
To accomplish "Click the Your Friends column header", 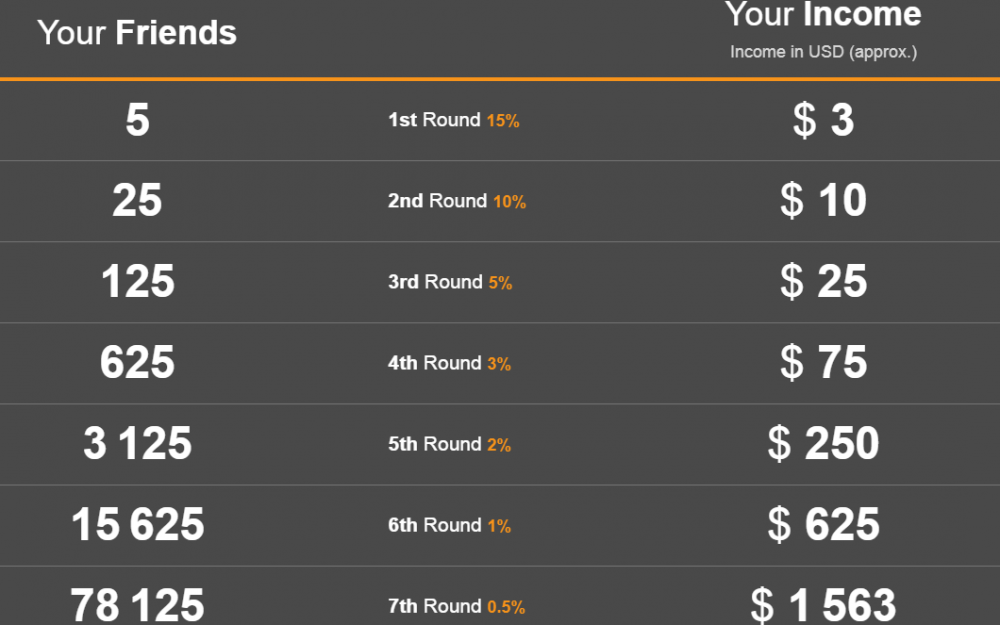I will [x=136, y=33].
